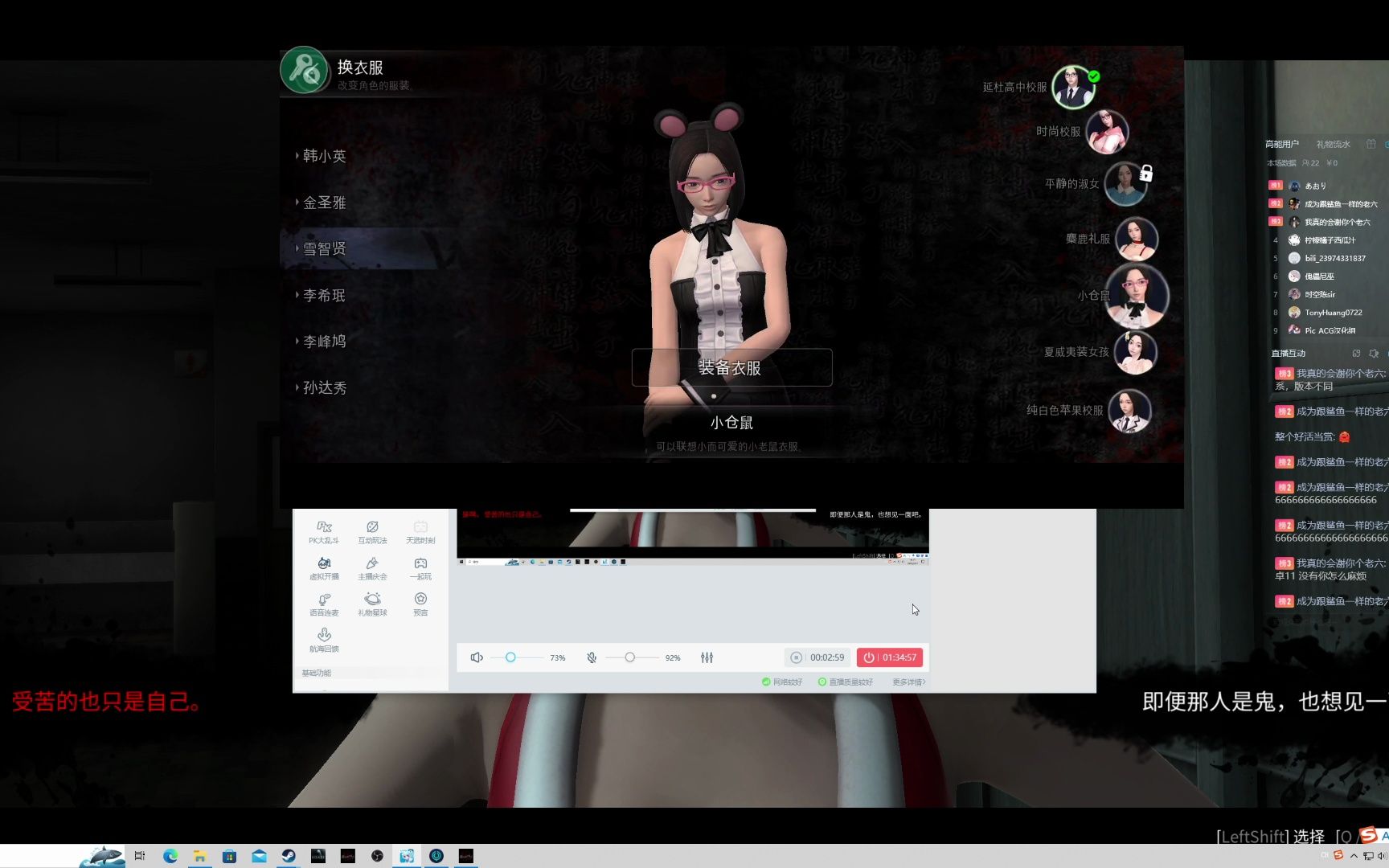
Task: Open the 语音连麦 tool
Action: 324,604
